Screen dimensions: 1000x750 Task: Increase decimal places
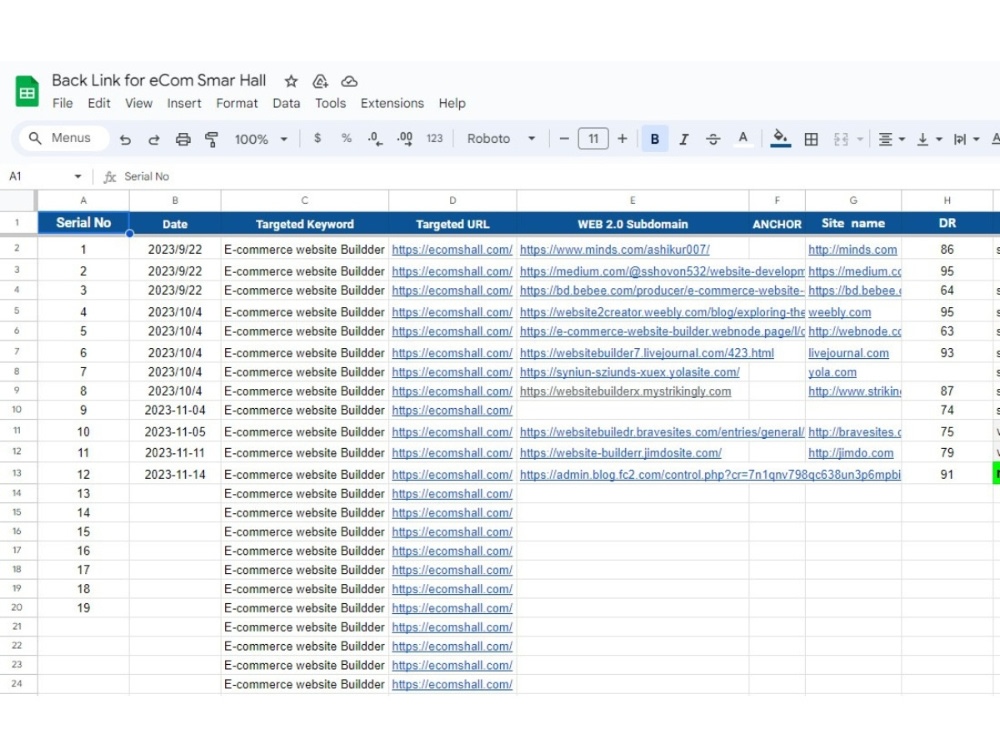(404, 138)
